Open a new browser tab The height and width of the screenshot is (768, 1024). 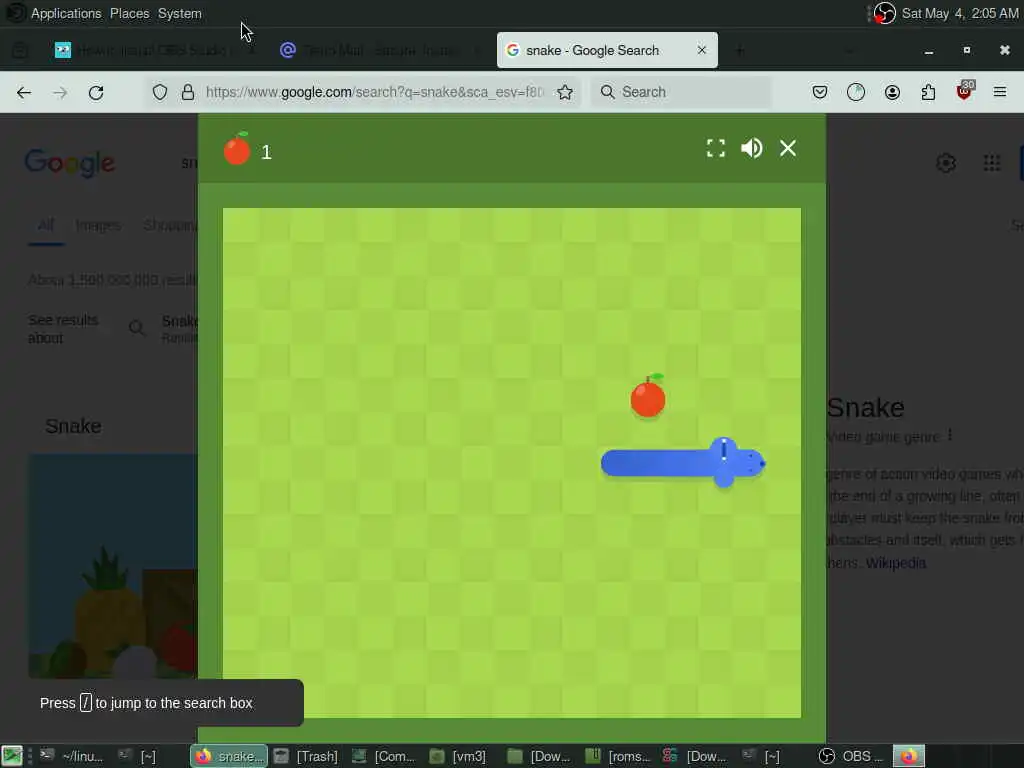click(x=740, y=50)
